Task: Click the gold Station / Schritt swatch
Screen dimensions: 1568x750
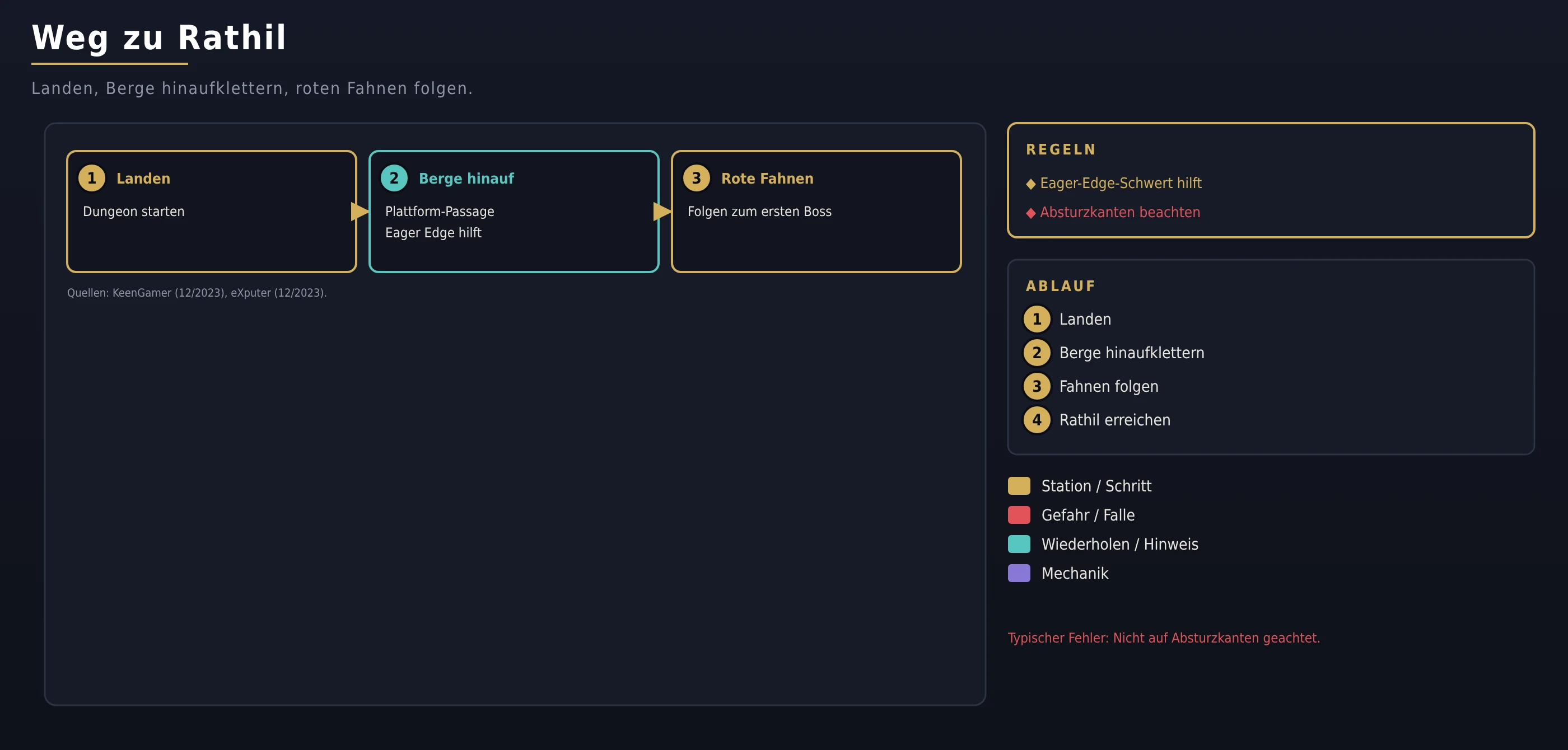Action: coord(1019,486)
